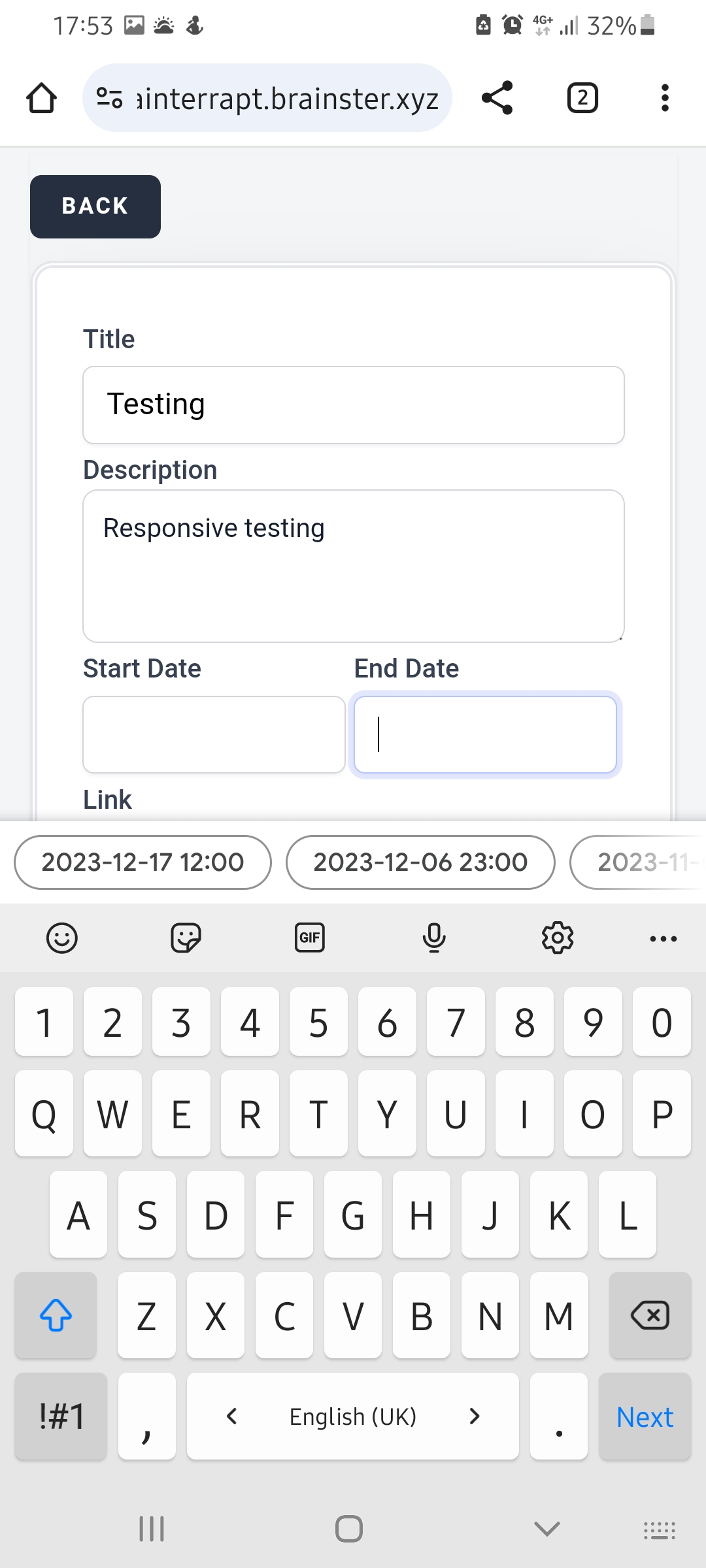Expand the keyboard toolbar three-dot options
The width and height of the screenshot is (706, 1568).
[664, 938]
